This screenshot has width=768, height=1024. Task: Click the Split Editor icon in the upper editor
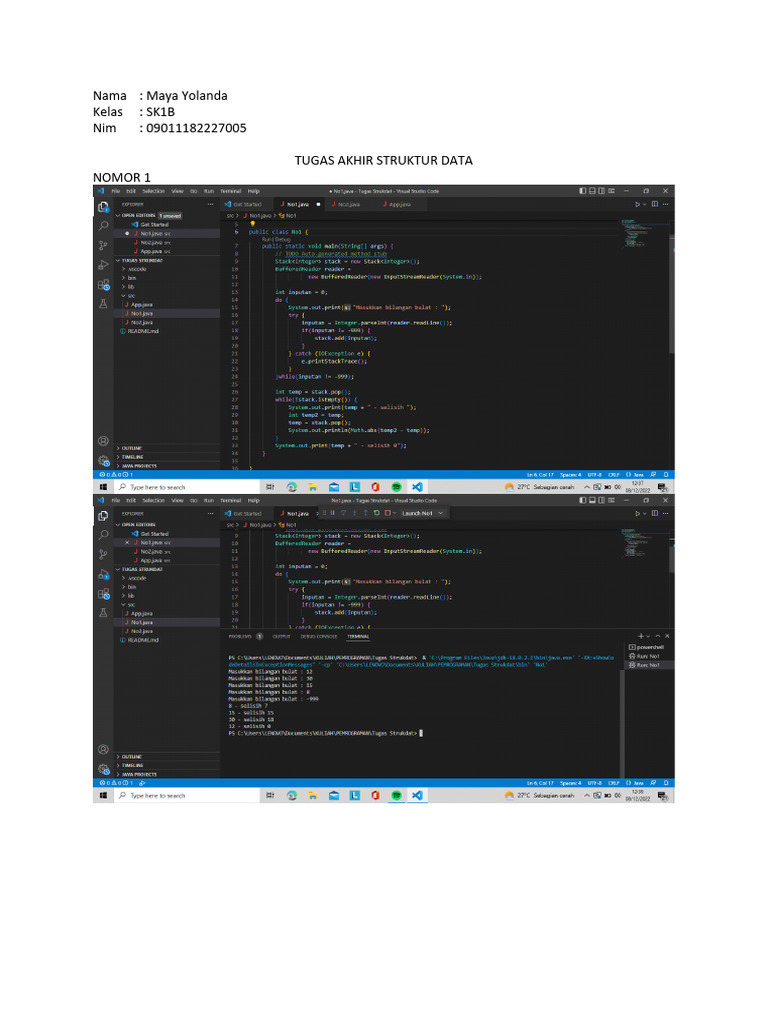[655, 204]
